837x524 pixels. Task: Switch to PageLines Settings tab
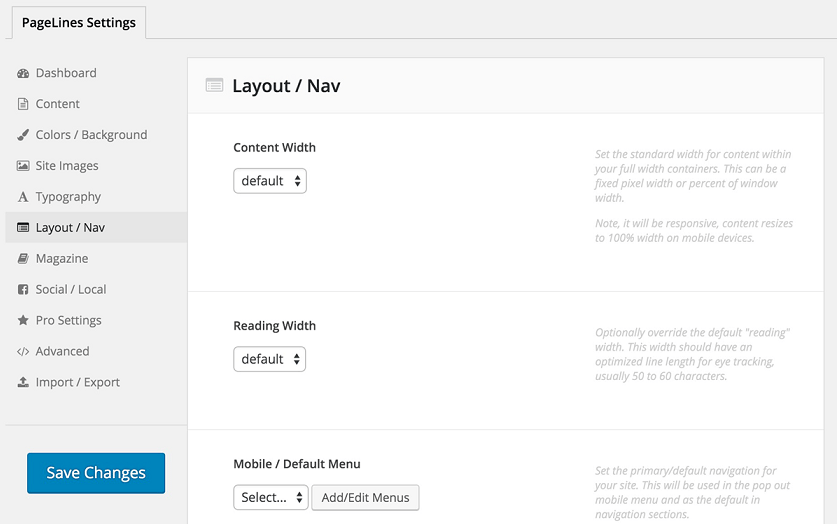pos(78,22)
